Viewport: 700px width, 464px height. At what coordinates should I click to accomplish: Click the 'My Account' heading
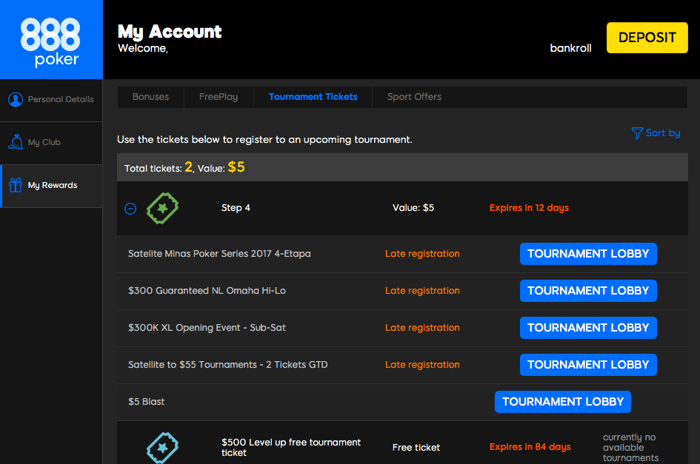[x=169, y=32]
